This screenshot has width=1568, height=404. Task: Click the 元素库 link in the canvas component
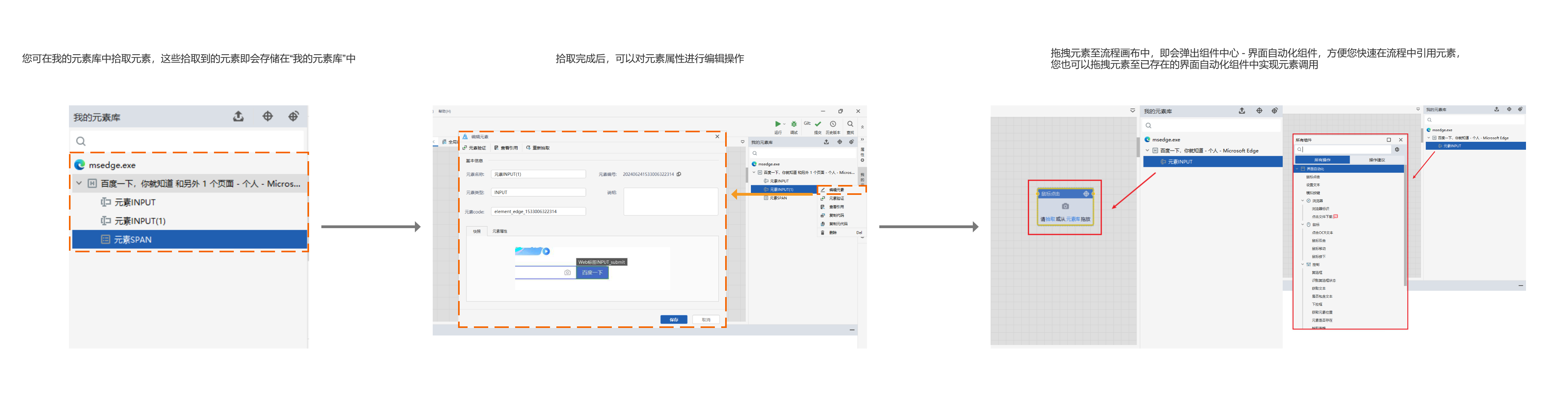point(1073,219)
